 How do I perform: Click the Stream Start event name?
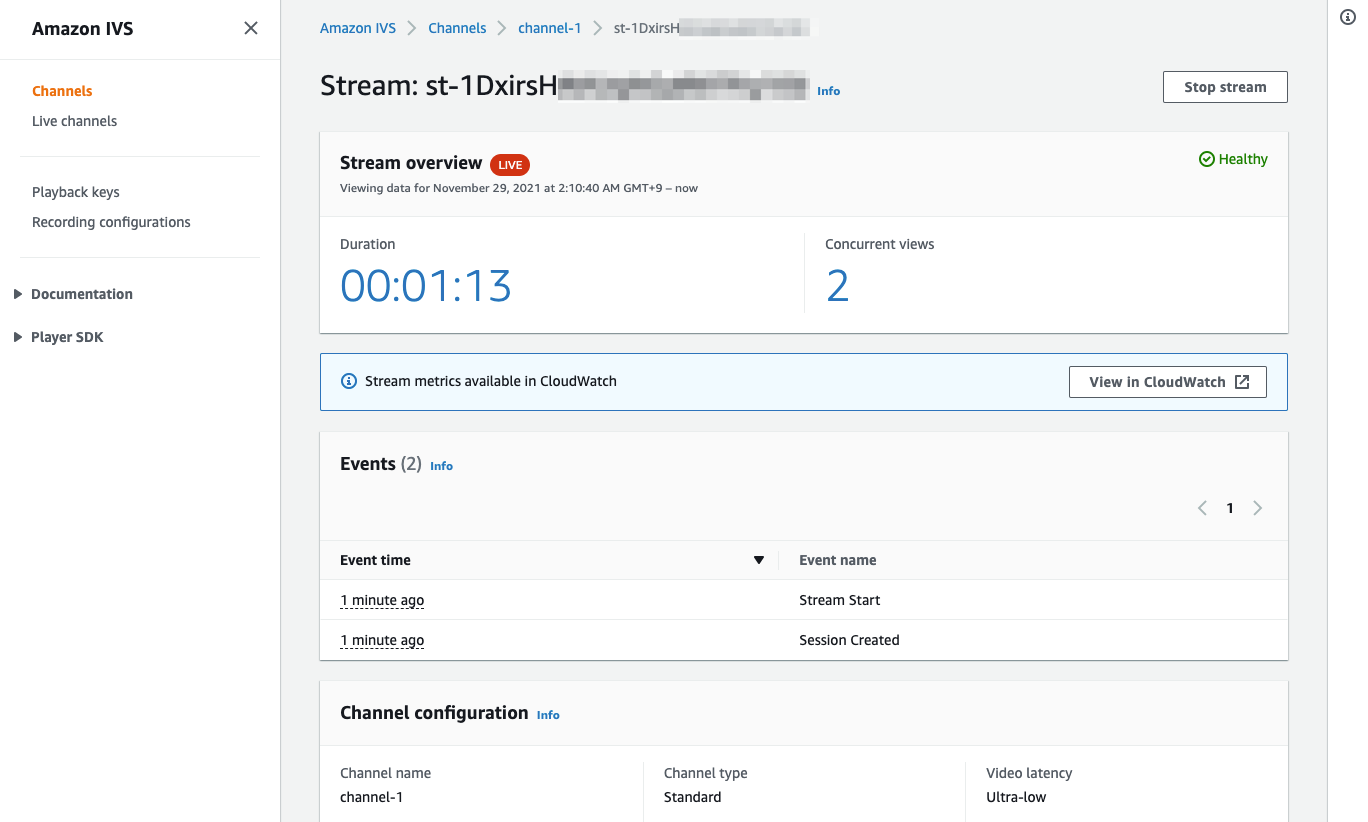[x=840, y=600]
